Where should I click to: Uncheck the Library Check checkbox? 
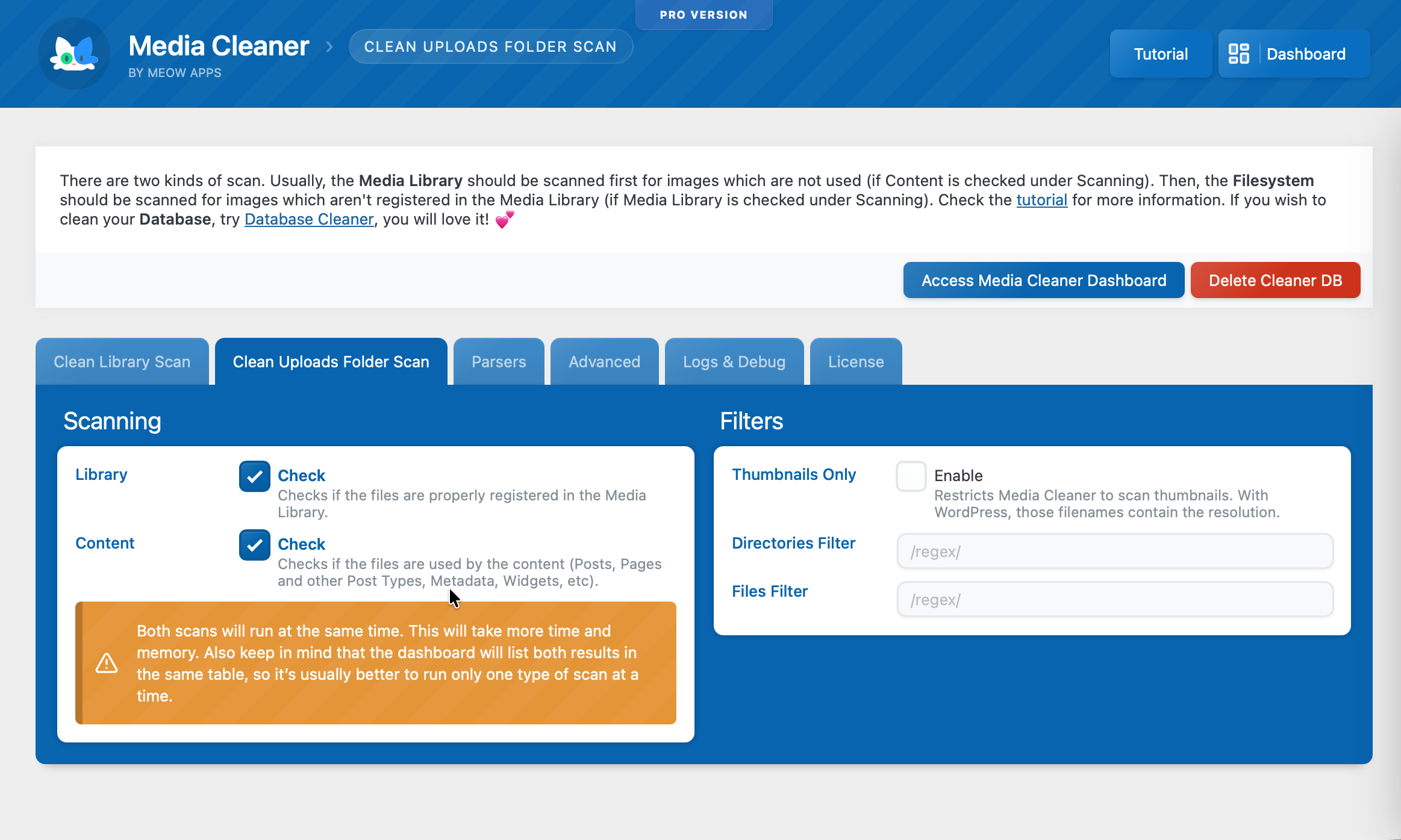click(x=254, y=476)
